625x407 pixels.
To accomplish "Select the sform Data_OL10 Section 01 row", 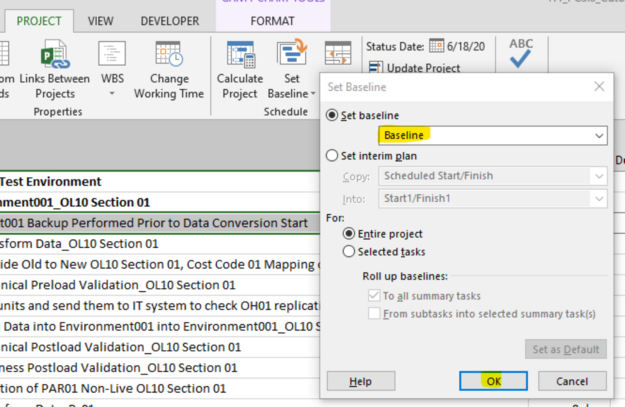I will [x=159, y=244].
